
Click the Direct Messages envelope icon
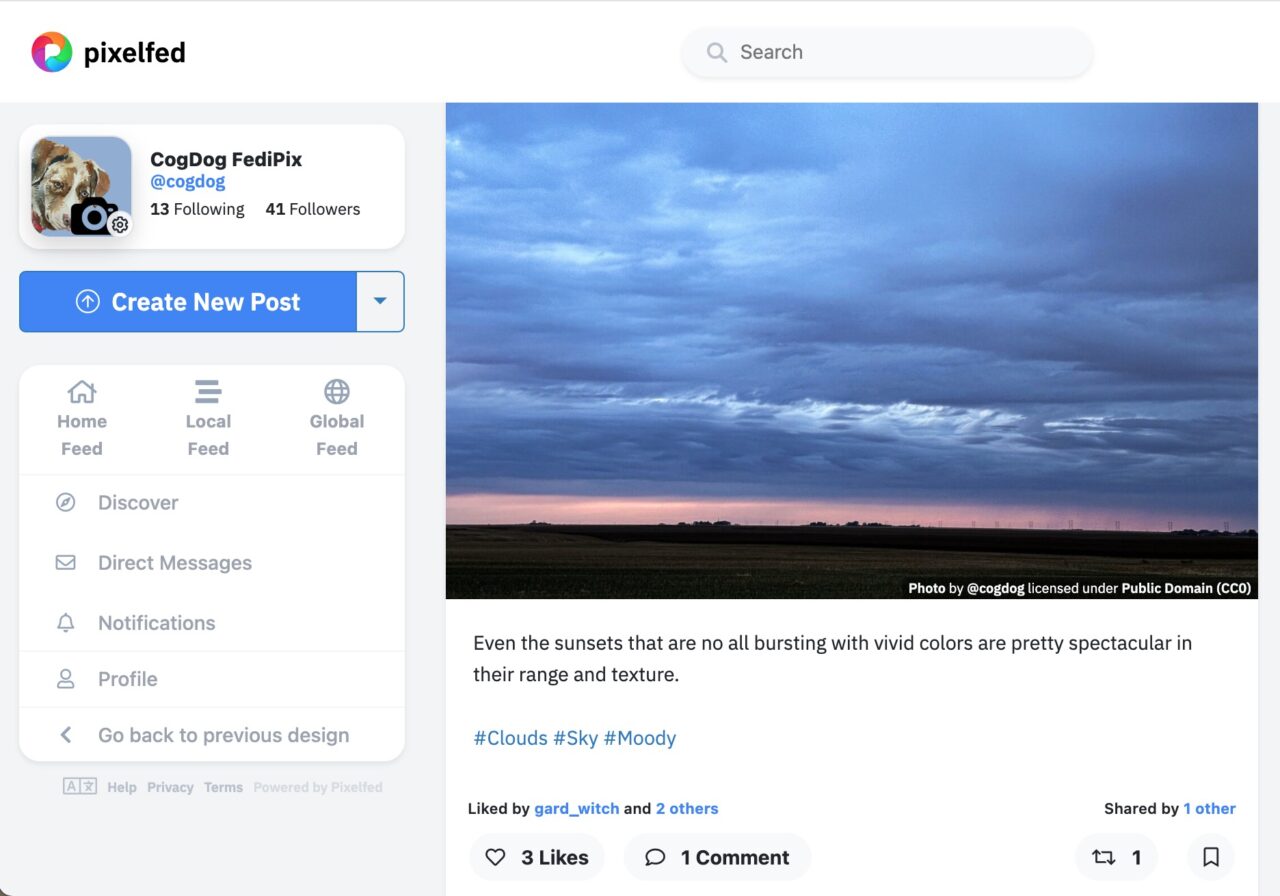pos(65,563)
